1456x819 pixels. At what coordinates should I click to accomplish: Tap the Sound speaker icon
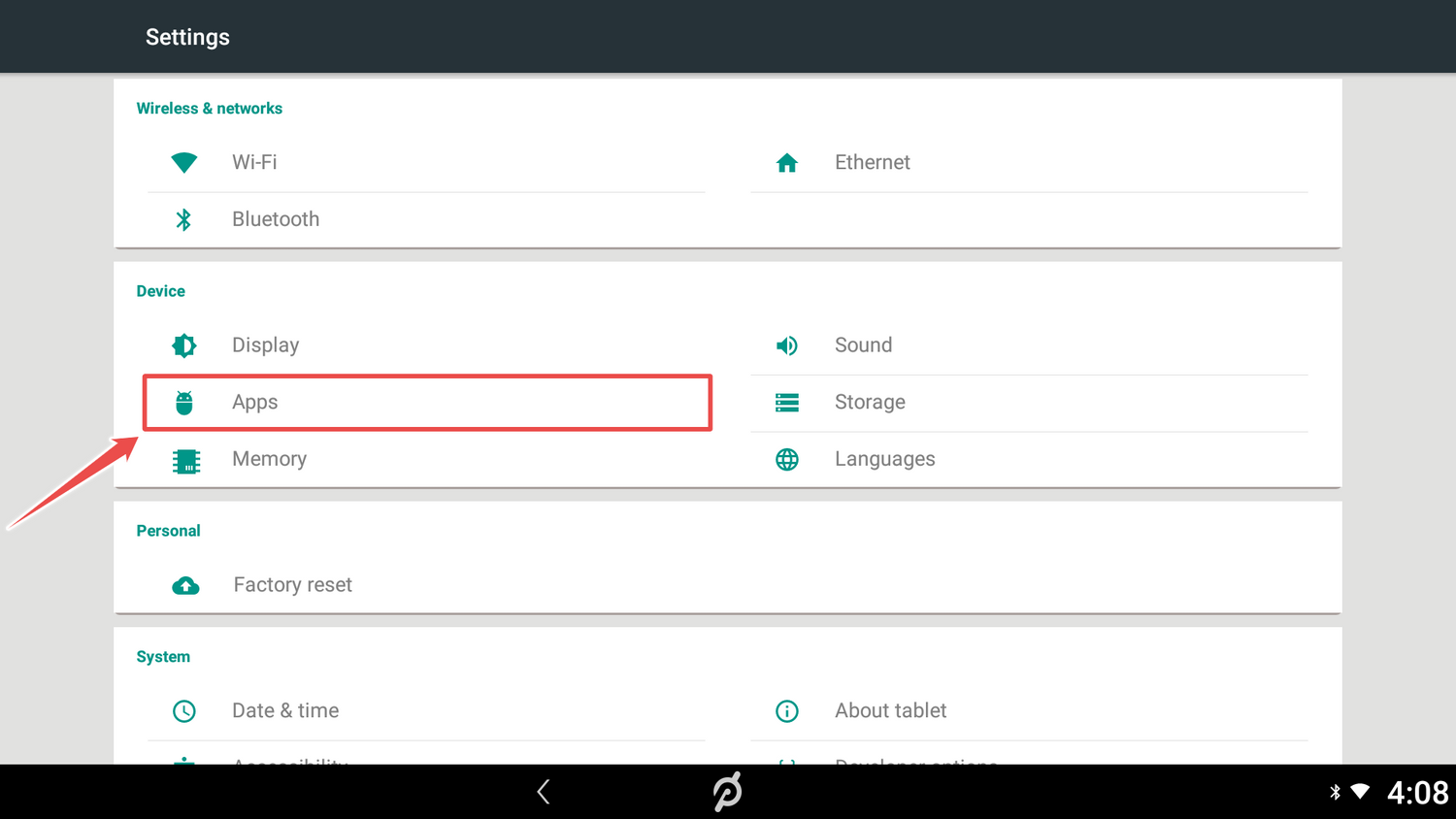786,345
